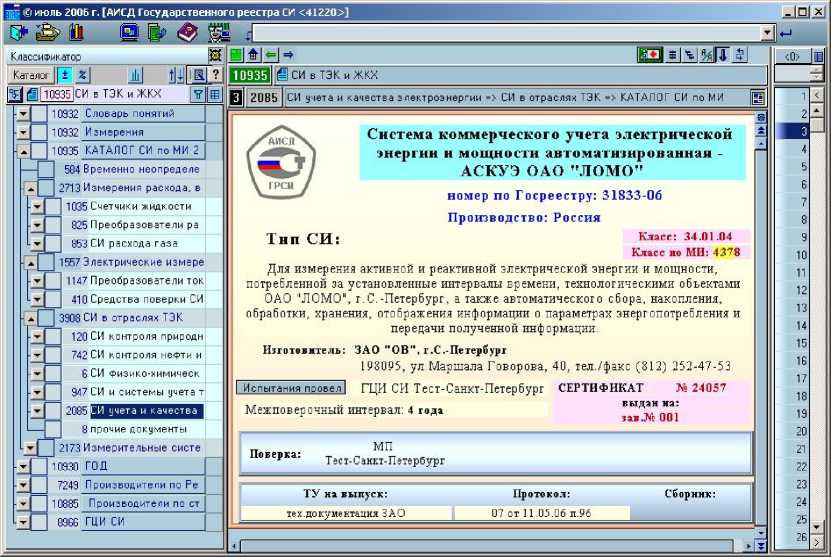Click the home icon above the document
This screenshot has height=557, width=831.
point(253,54)
